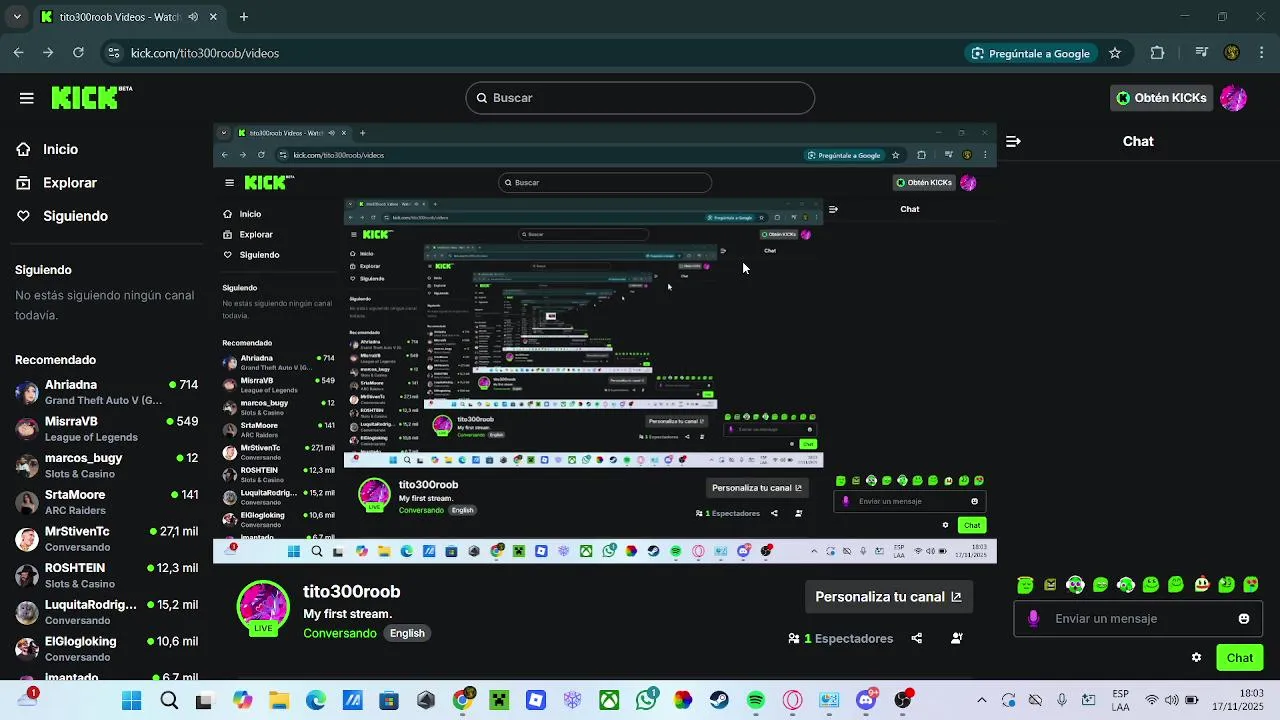Click the Enviar un mensaje chat input

click(x=1138, y=619)
